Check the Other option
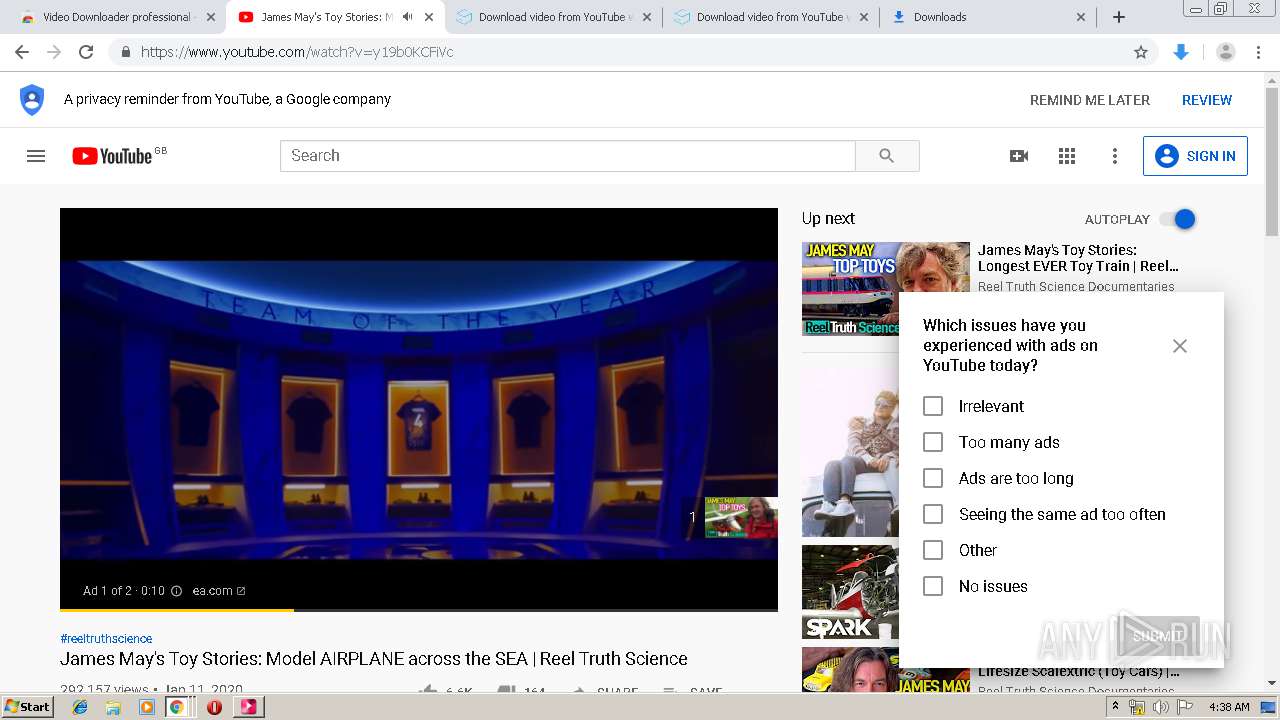 click(933, 550)
